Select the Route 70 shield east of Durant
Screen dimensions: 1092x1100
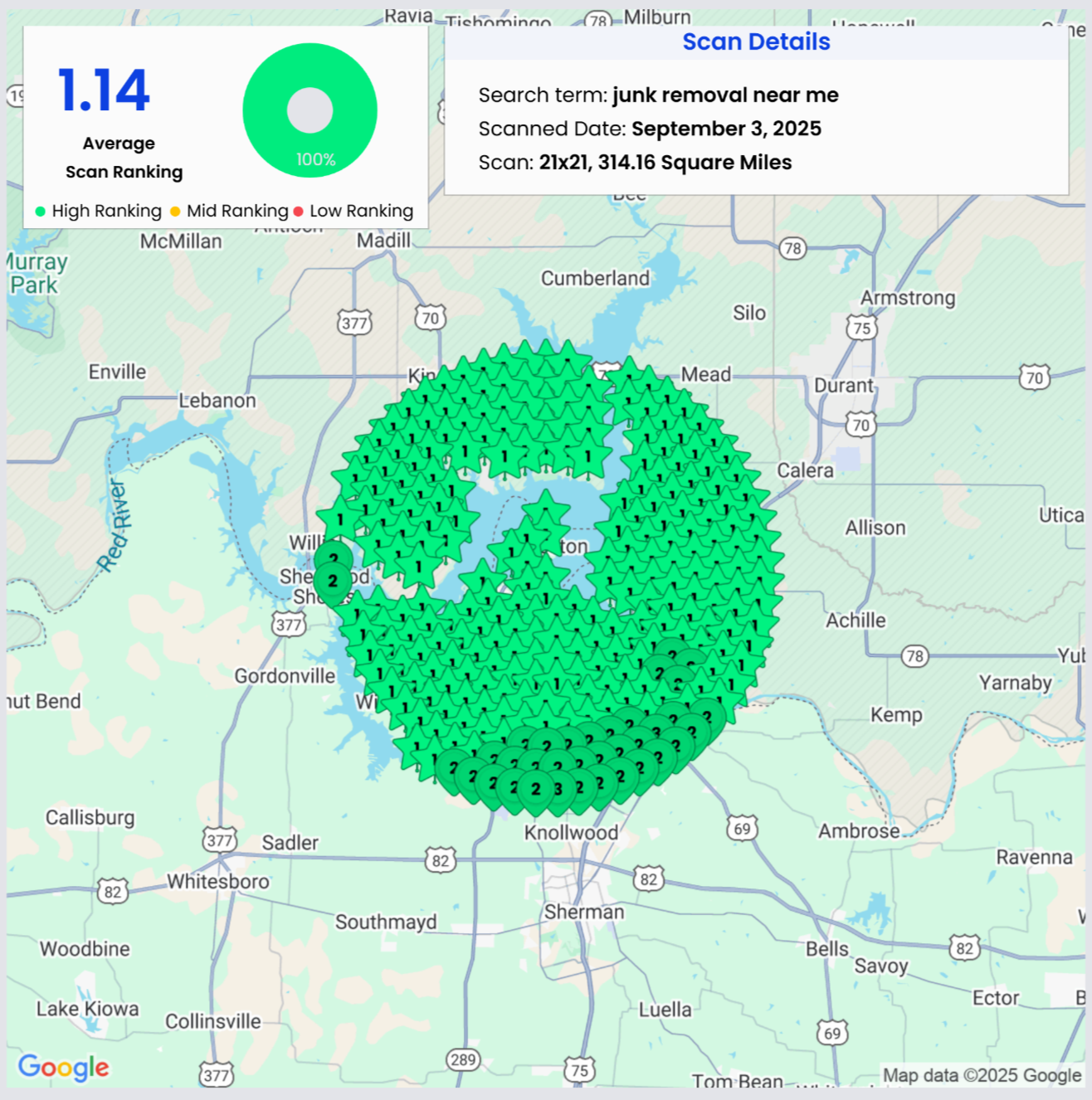[x=1034, y=378]
